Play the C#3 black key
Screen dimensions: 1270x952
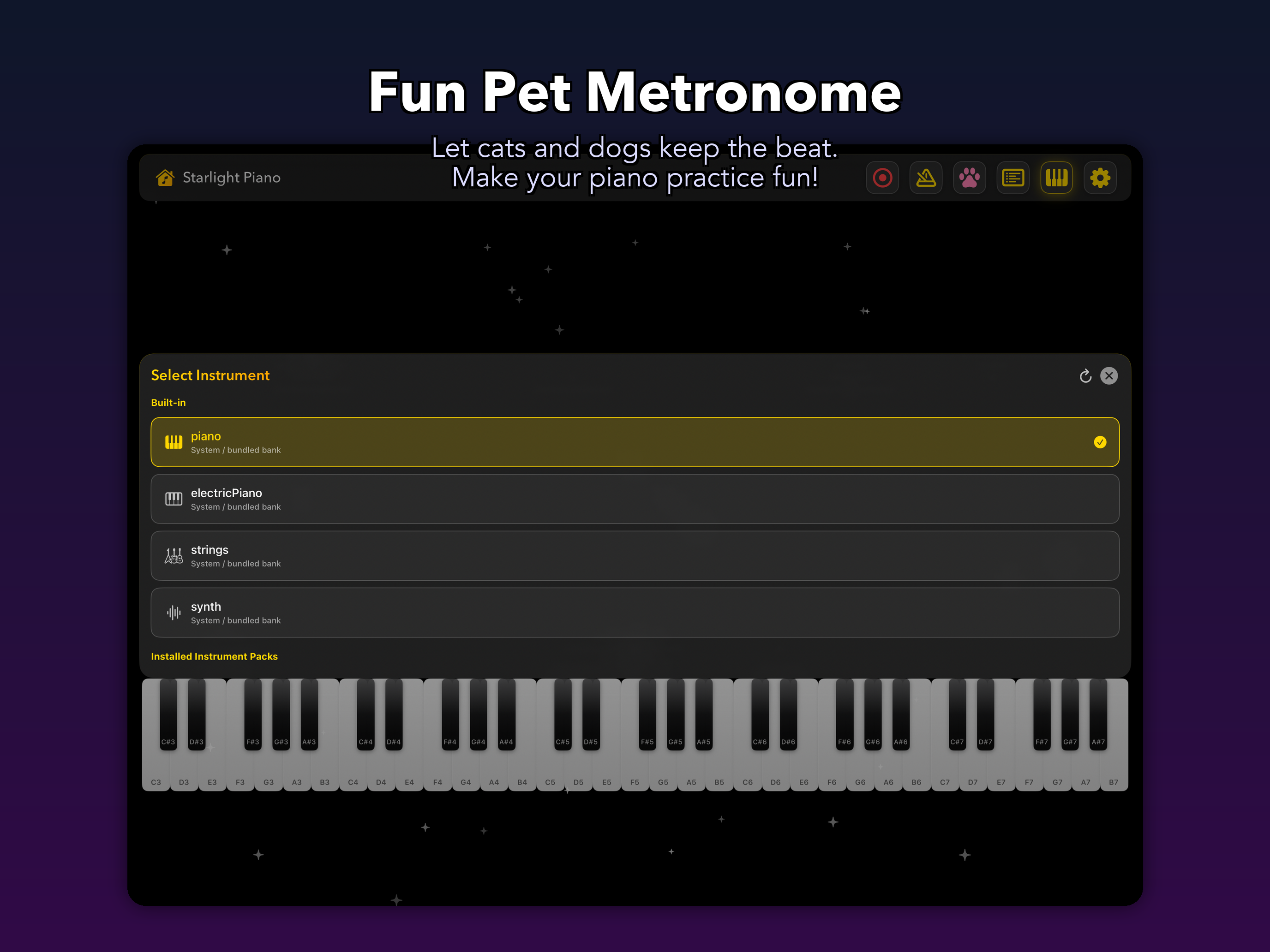(168, 714)
